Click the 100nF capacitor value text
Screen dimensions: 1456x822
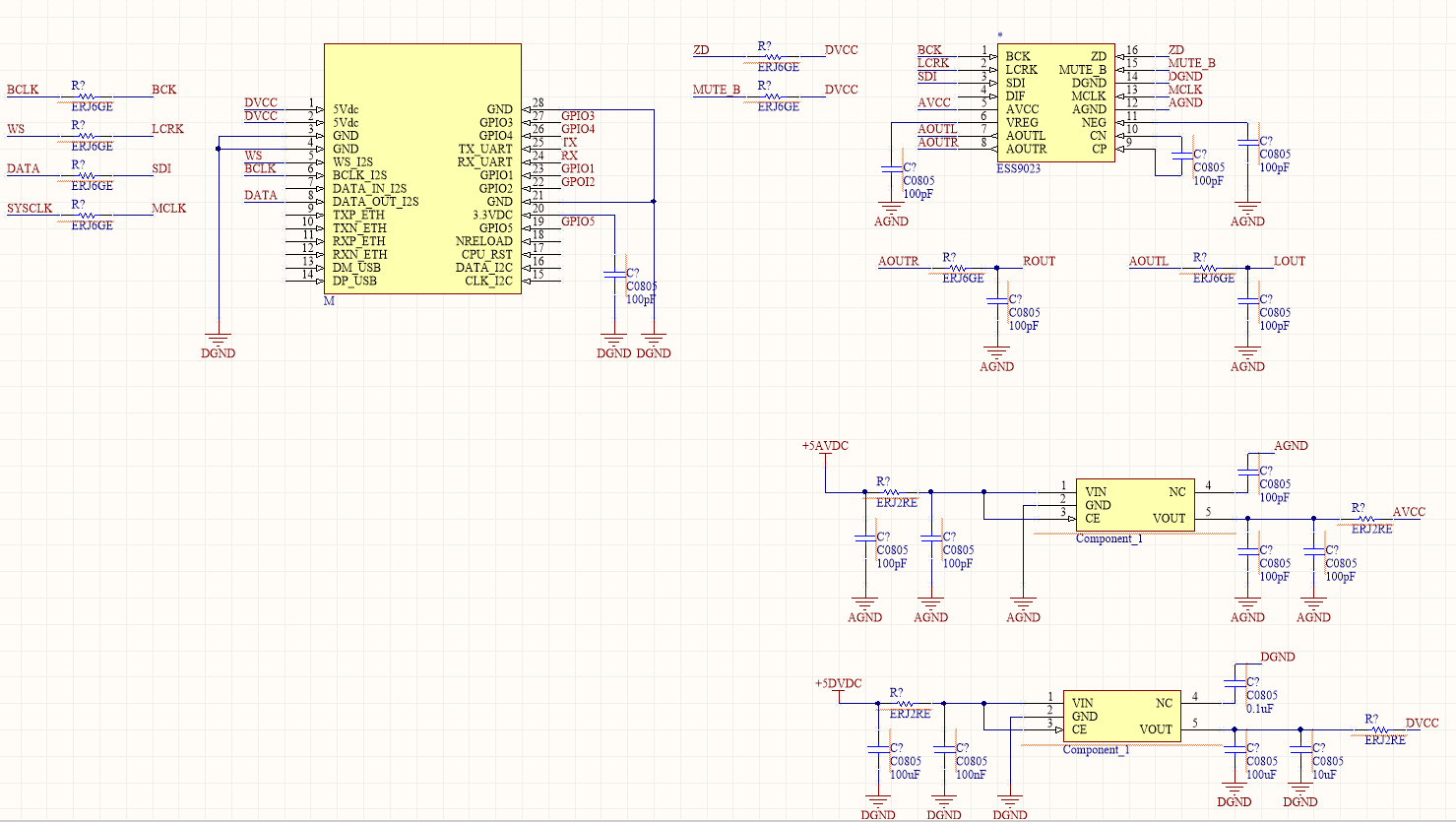tap(971, 775)
